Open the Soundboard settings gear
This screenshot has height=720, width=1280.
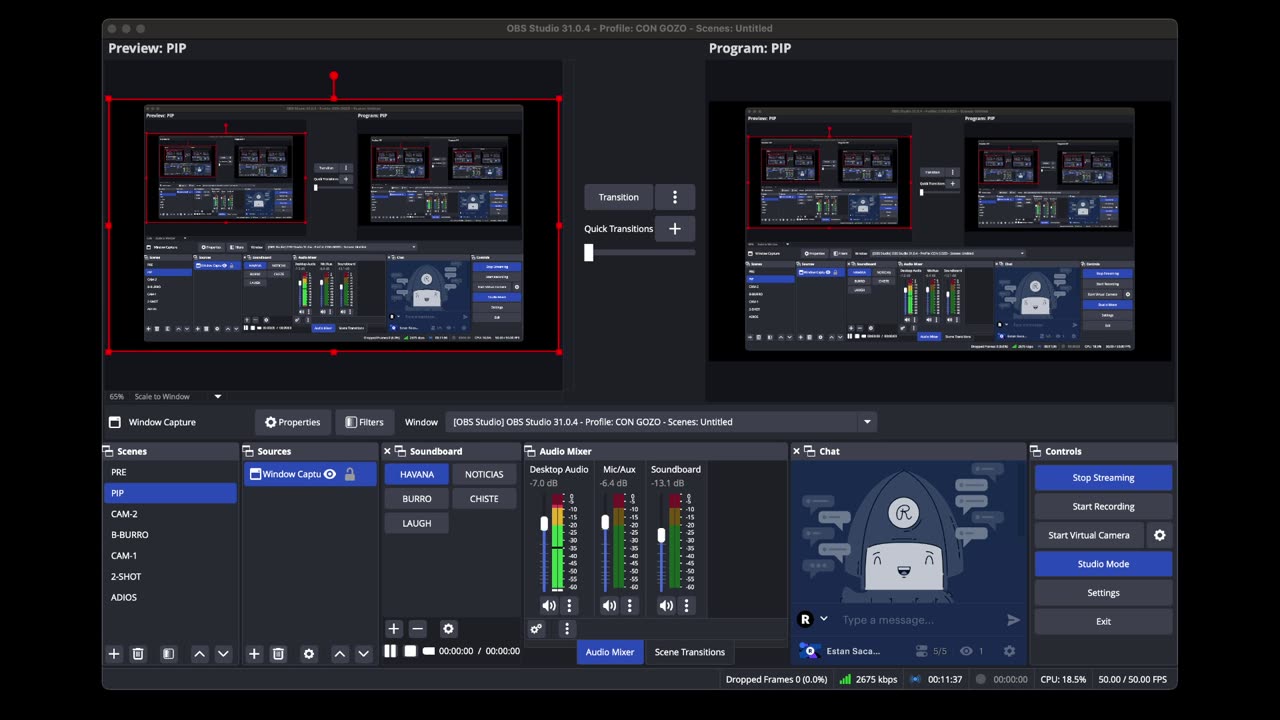(x=448, y=629)
